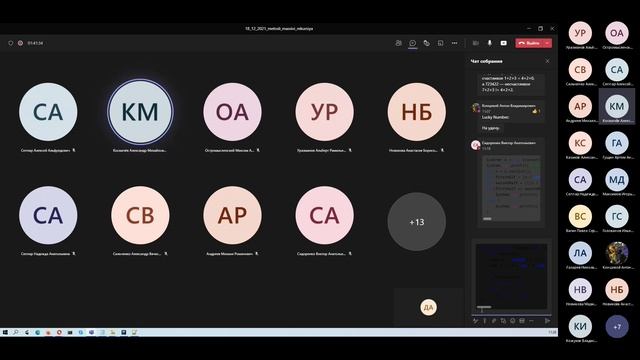Click the ДА self-view avatar
Viewport: 640px width, 360px height.
[428, 307]
